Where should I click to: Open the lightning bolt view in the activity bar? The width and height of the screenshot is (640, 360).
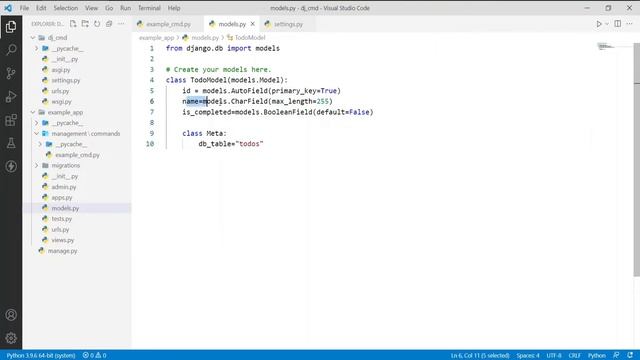coord(11,166)
